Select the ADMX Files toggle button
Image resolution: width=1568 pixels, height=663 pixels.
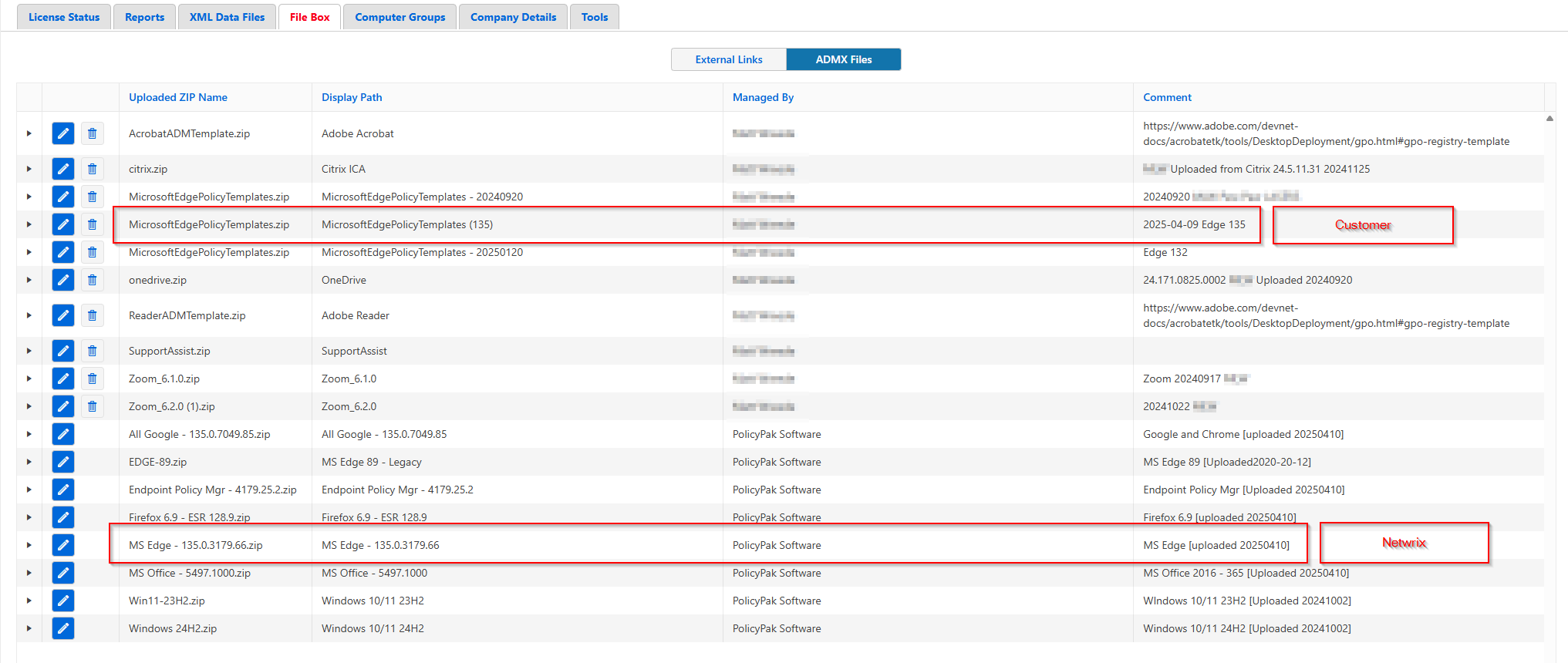843,59
